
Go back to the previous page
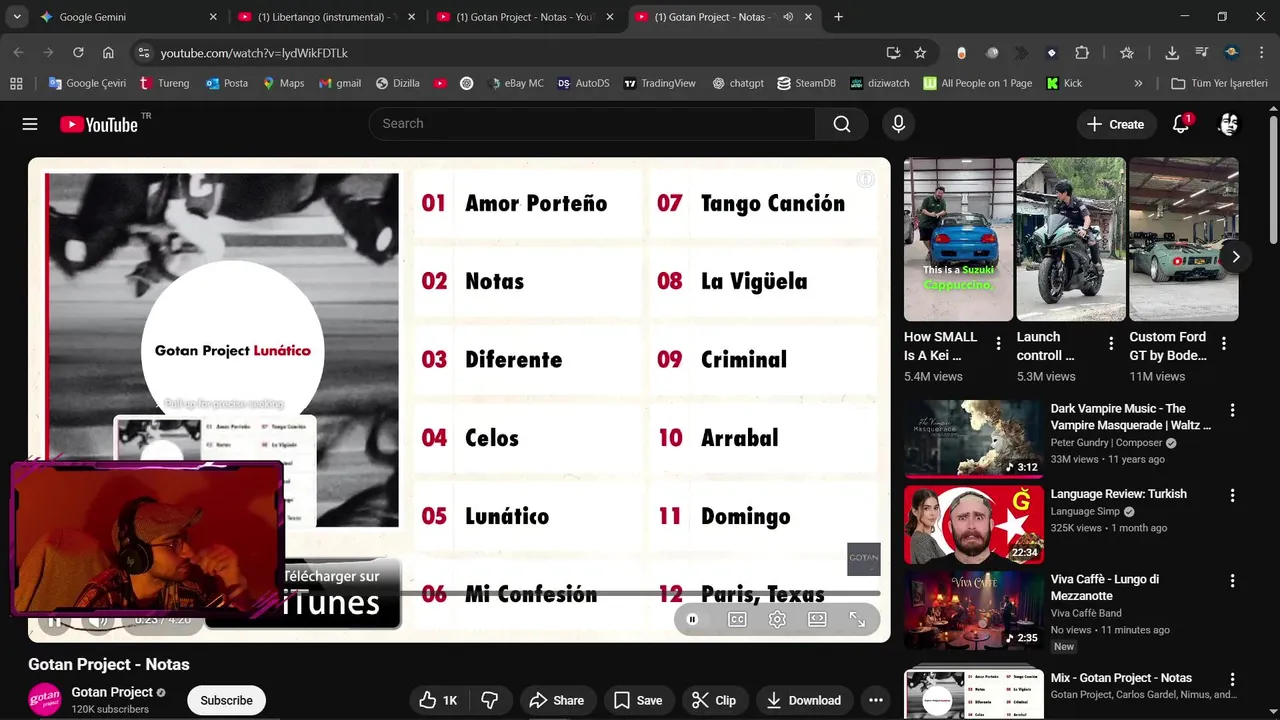(18, 53)
